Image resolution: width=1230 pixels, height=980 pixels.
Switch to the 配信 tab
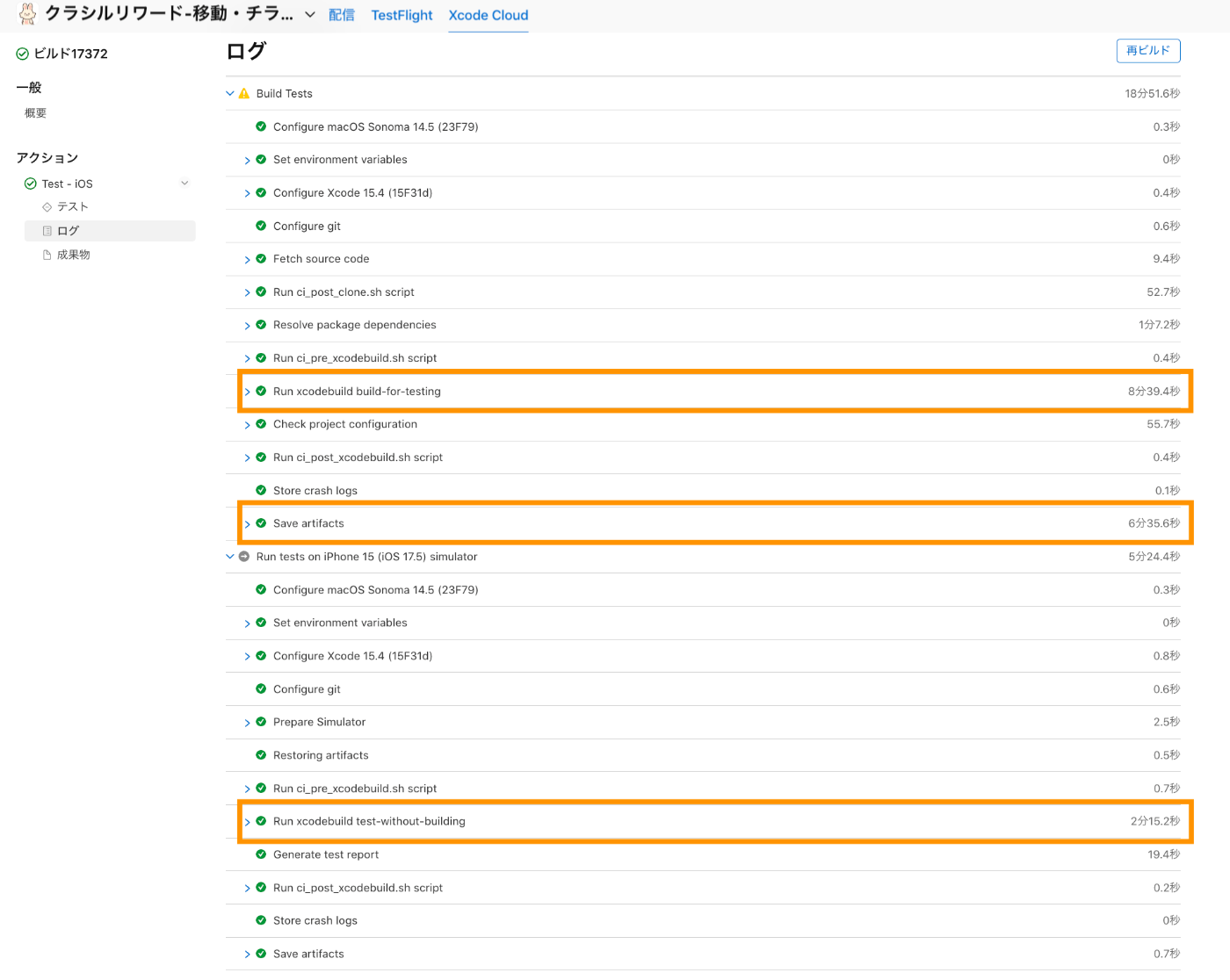click(x=342, y=15)
